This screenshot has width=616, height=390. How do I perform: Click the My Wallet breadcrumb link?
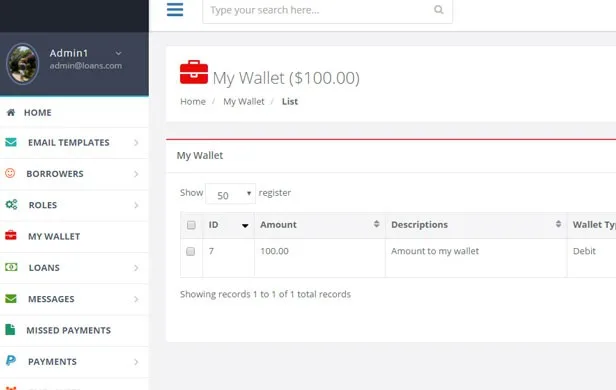point(244,101)
